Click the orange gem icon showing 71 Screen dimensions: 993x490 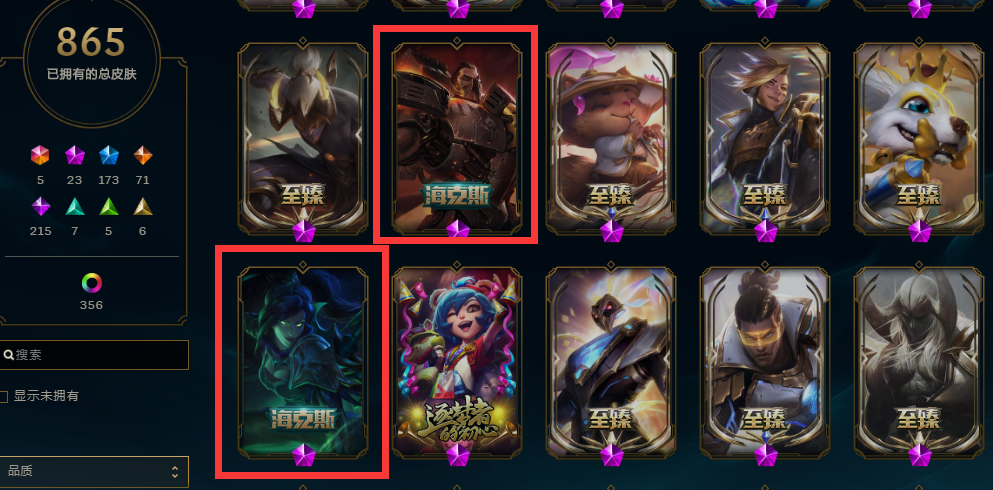click(x=142, y=155)
